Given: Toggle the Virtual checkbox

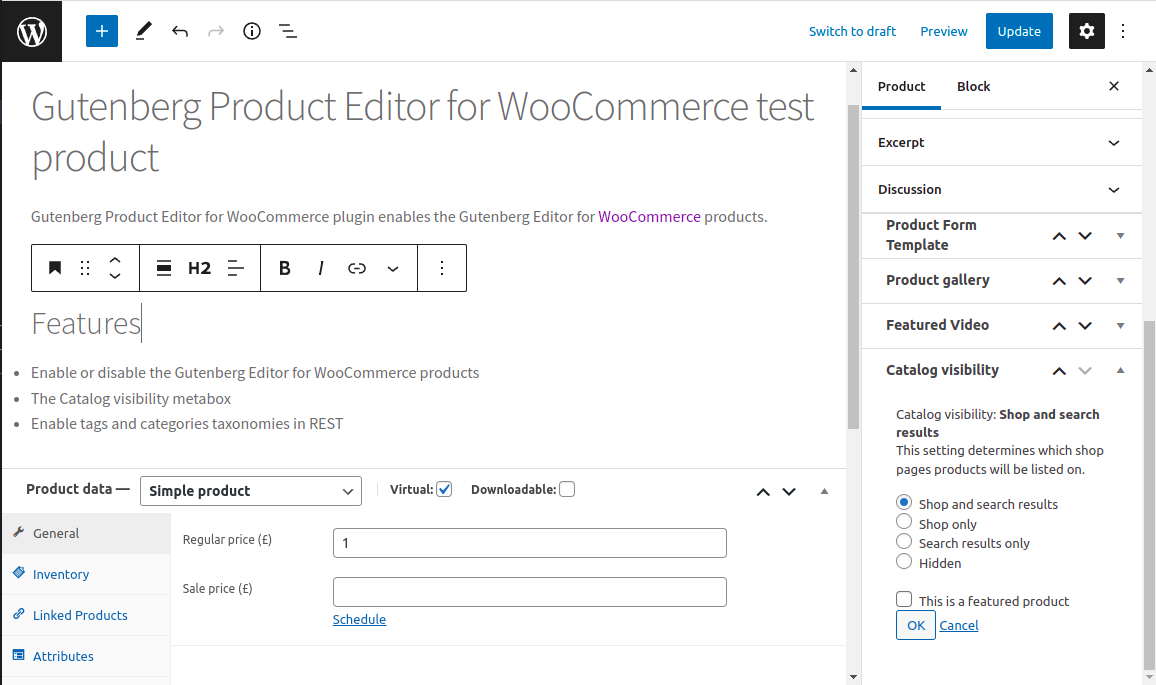Looking at the screenshot, I should (444, 490).
